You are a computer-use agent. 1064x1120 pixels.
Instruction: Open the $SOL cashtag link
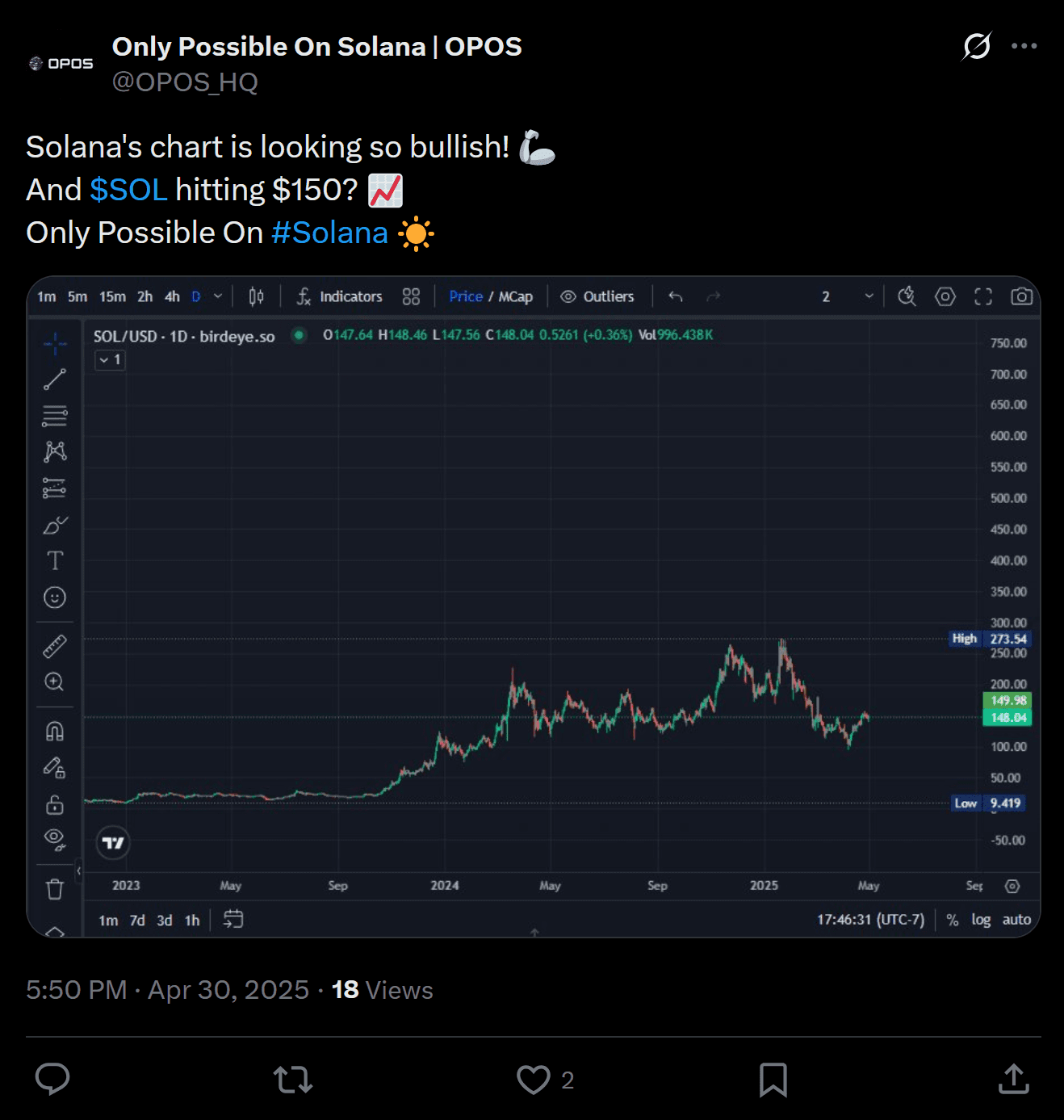[x=128, y=190]
